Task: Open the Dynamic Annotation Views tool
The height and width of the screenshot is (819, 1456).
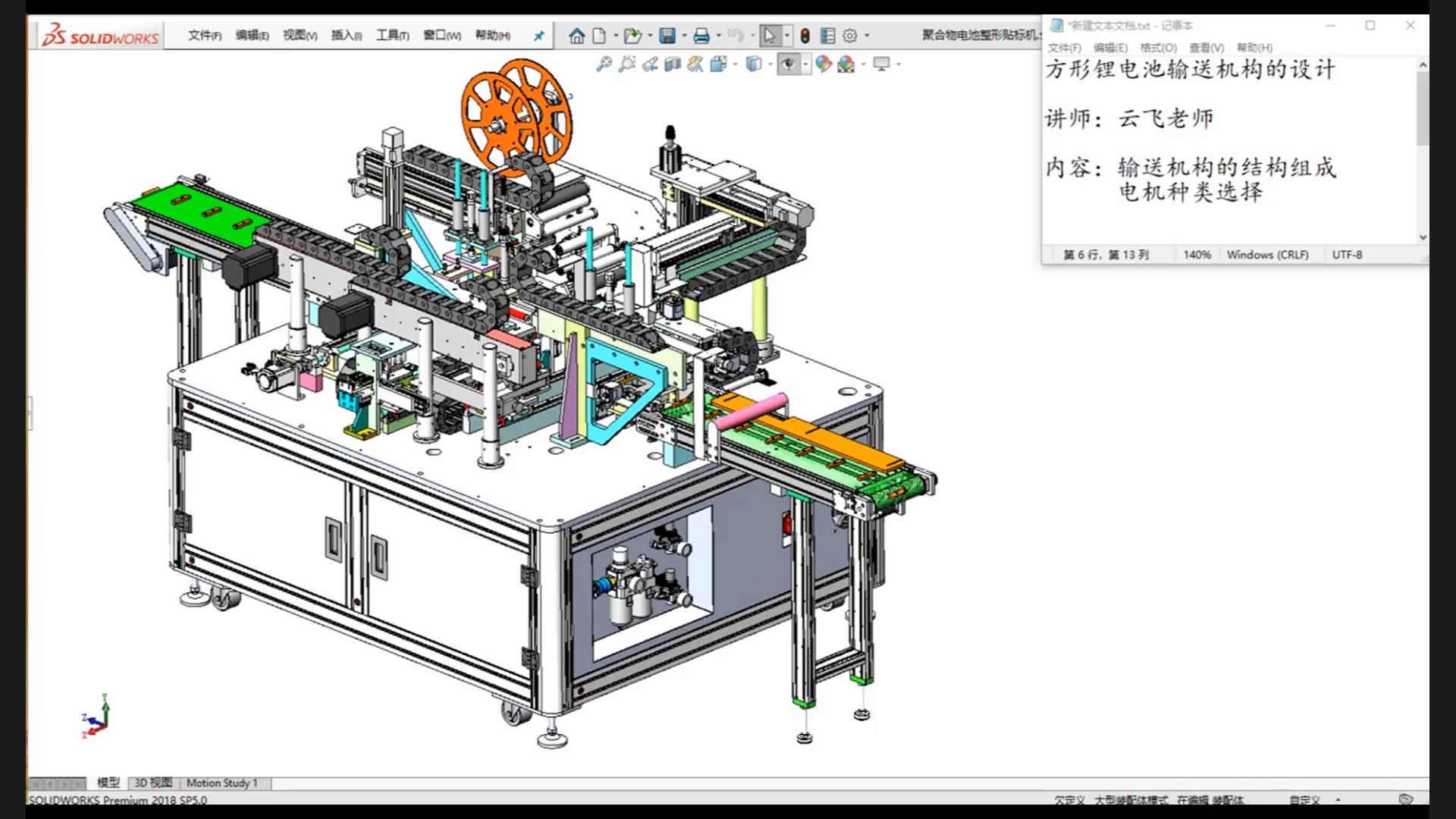Action: coord(695,64)
